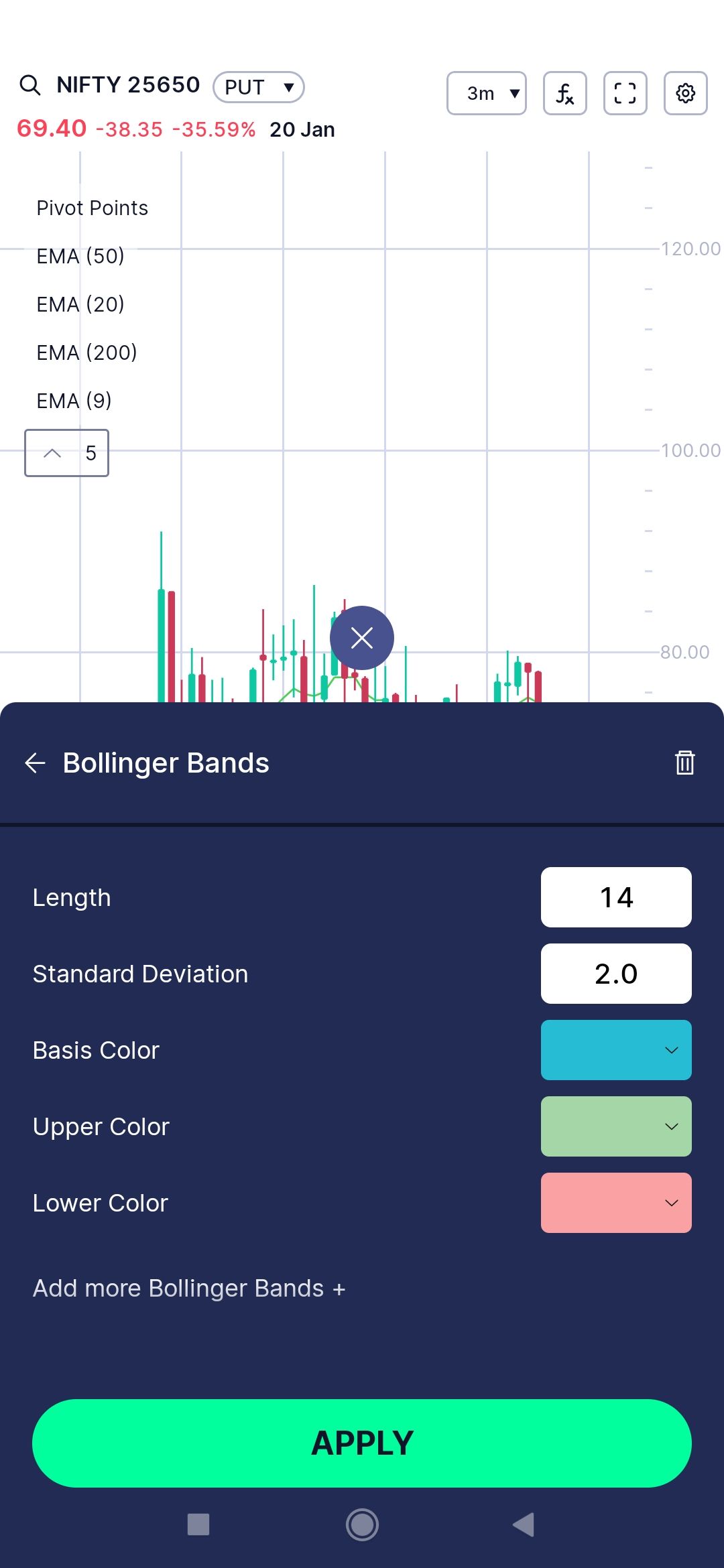Select EMA (9) indicator entry
This screenshot has width=724, height=1568.
74,401
